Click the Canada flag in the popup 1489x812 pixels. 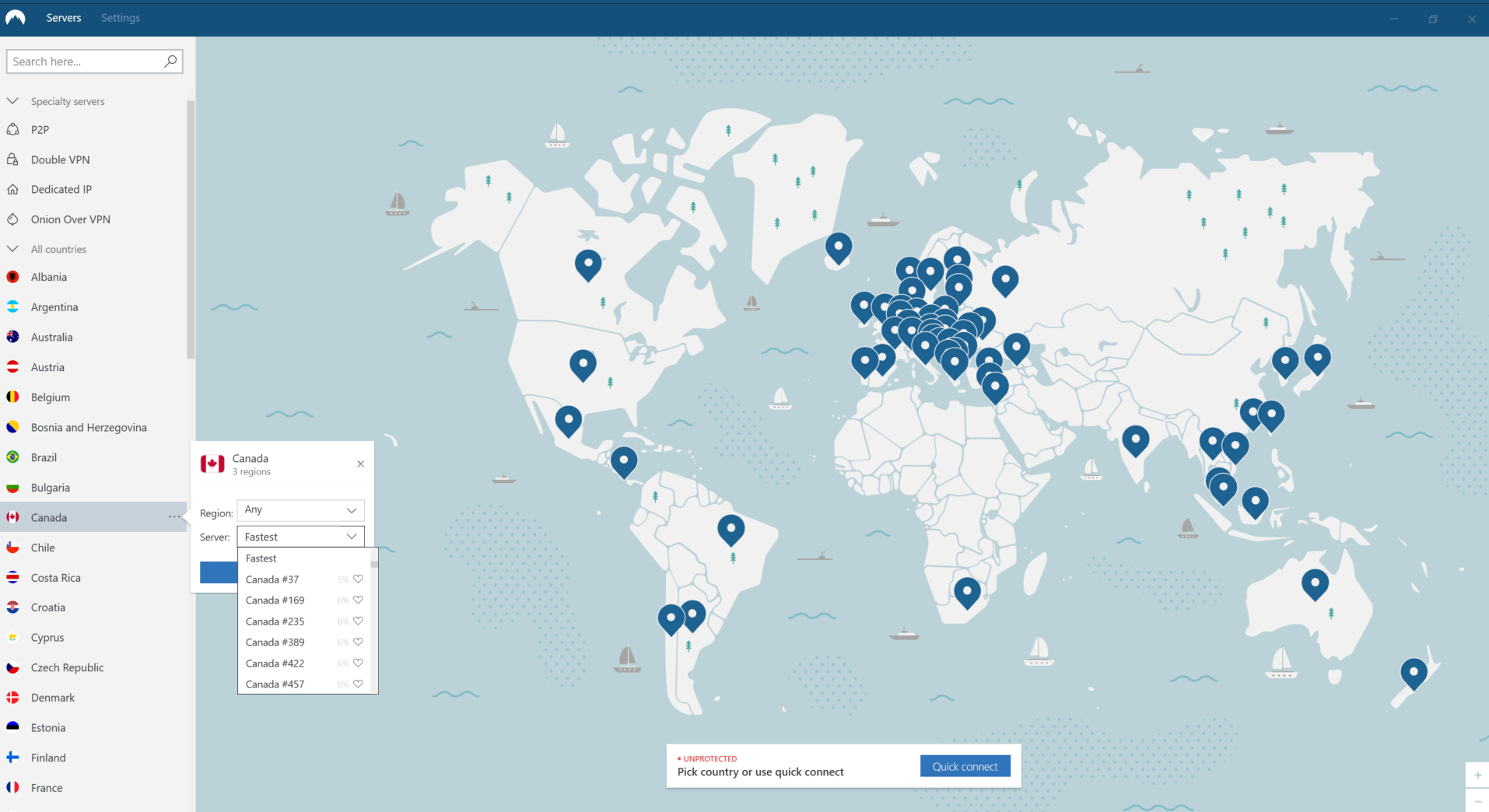[x=212, y=464]
